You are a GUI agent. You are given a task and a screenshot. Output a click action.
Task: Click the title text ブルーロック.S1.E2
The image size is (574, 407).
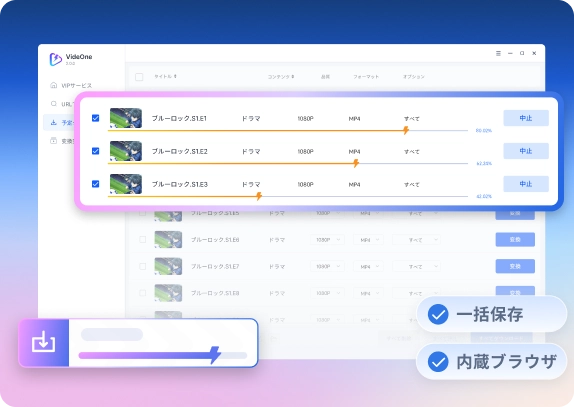(x=180, y=151)
